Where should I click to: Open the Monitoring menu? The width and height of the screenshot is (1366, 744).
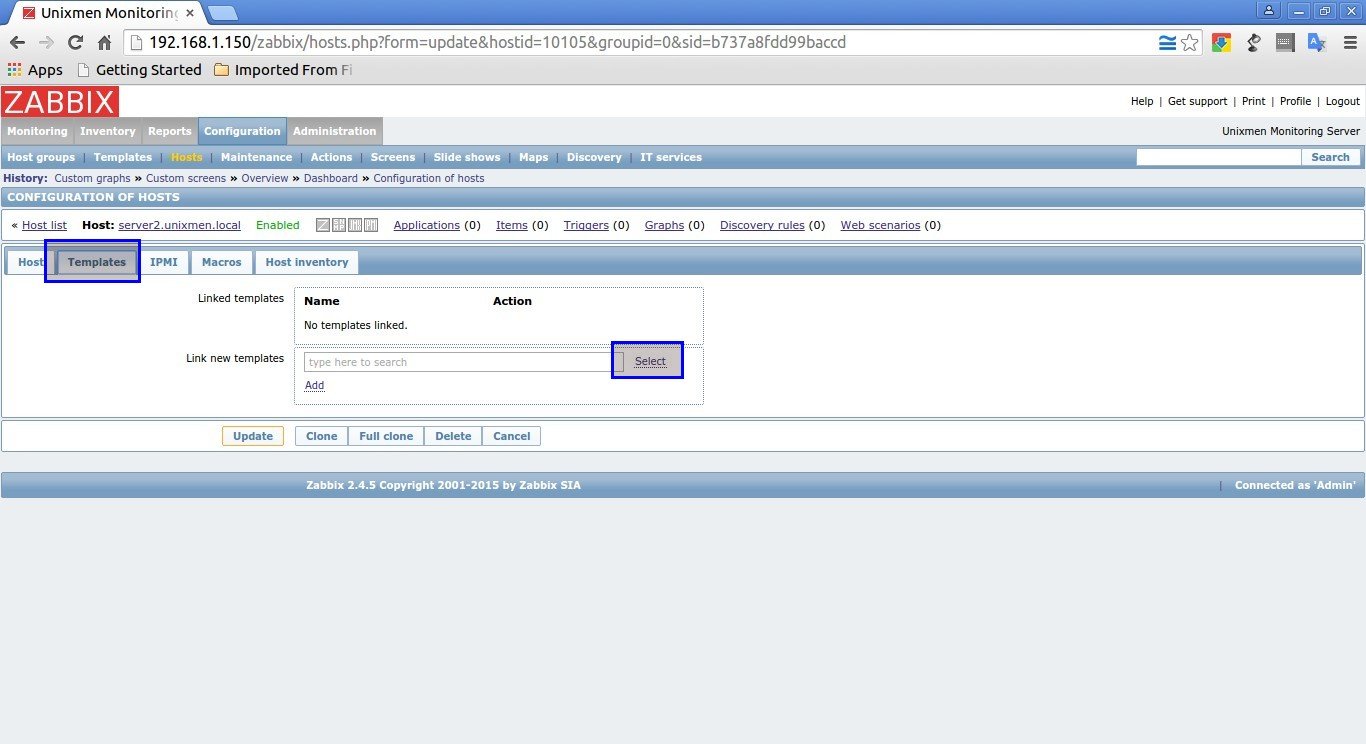pyautogui.click(x=37, y=131)
